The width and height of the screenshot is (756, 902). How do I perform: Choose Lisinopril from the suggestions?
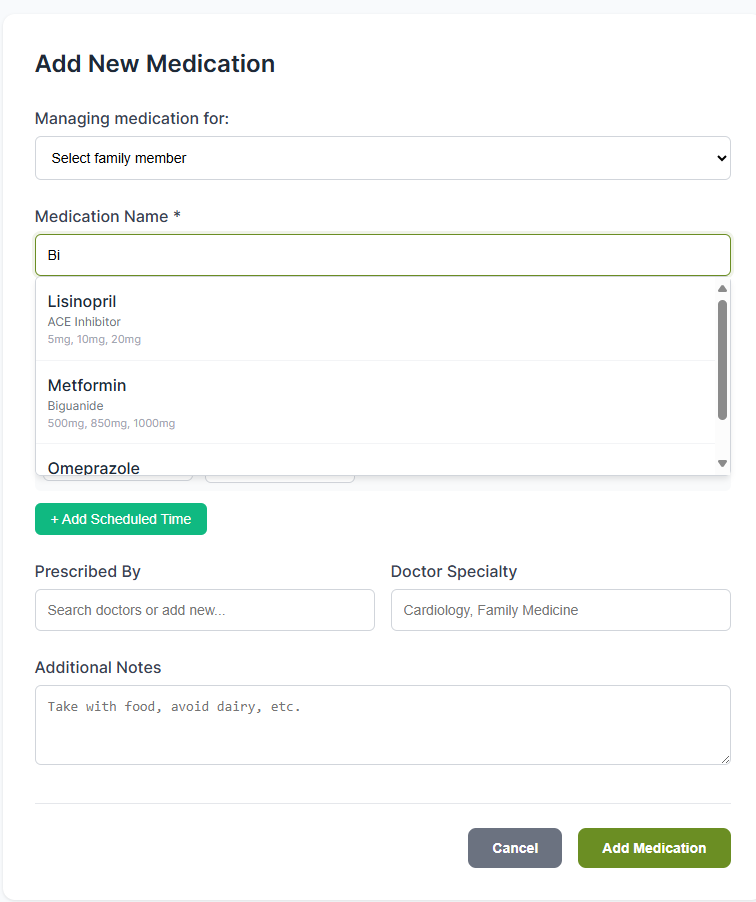[x=82, y=301]
